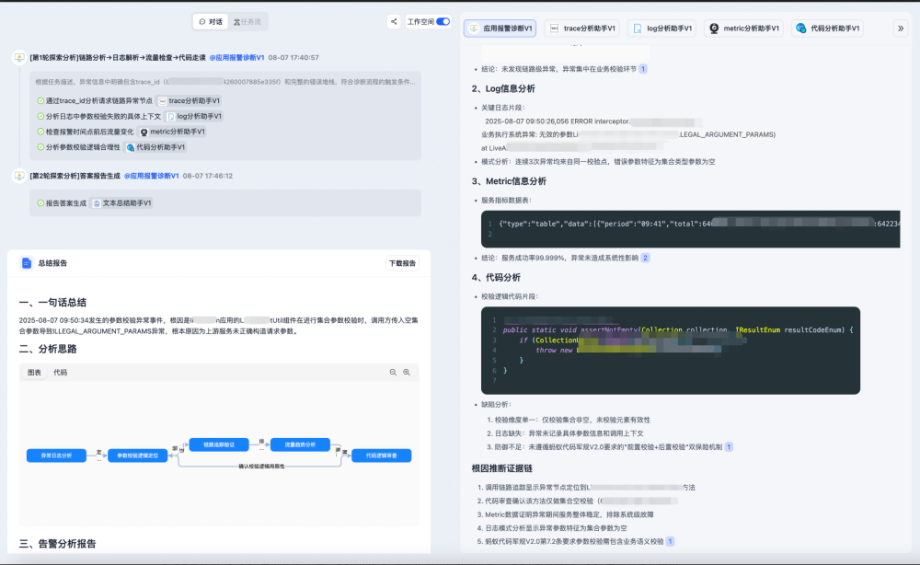Viewport: 920px width, 565px height.
Task: Click green check next to 检查报警时间点前后流量变化
Action: tap(39, 132)
